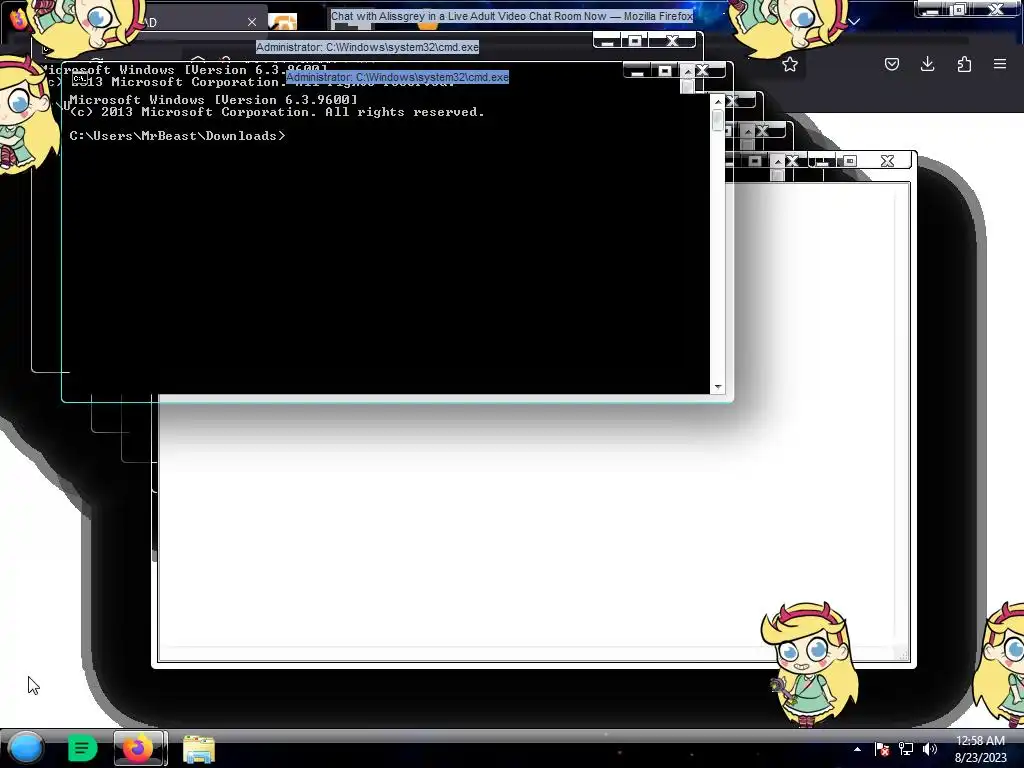Open the Firefox hamburger menu
This screenshot has width=1024, height=768.
tap(1000, 64)
